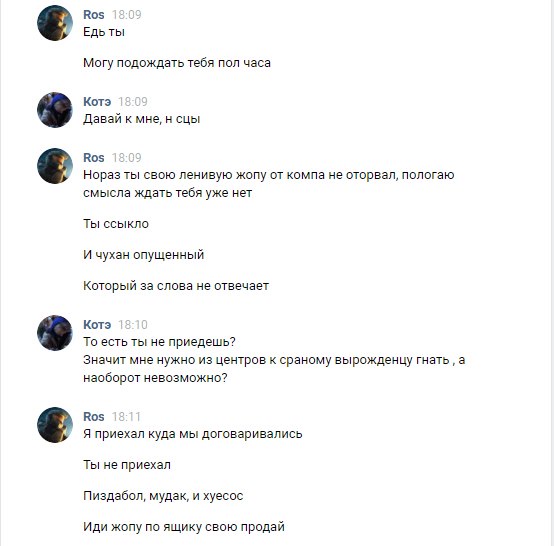
Task: Select the message 'Давай к мне, н сцы'
Action: [142, 119]
